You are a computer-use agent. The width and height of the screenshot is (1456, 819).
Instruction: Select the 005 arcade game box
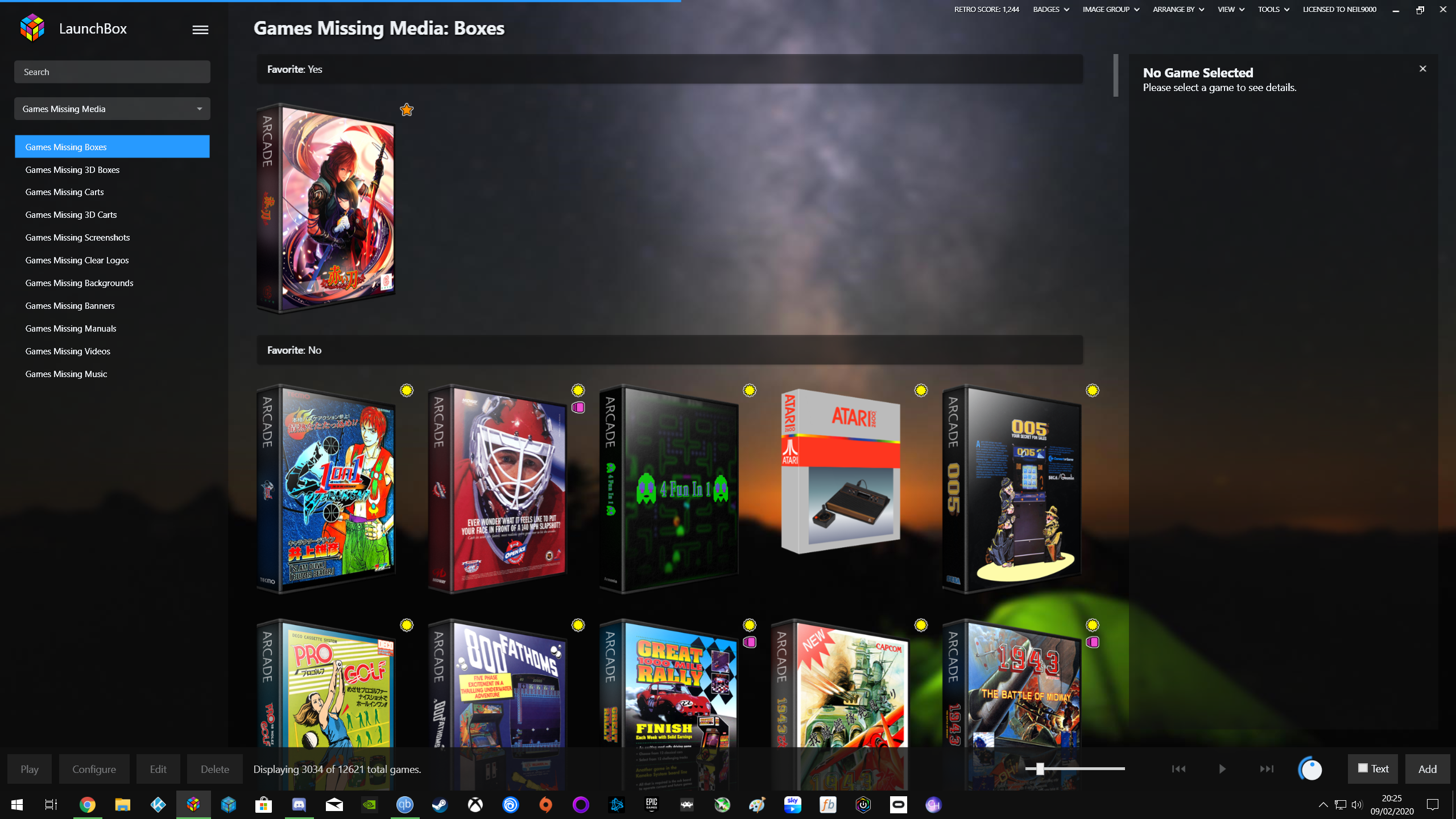pyautogui.click(x=1012, y=489)
